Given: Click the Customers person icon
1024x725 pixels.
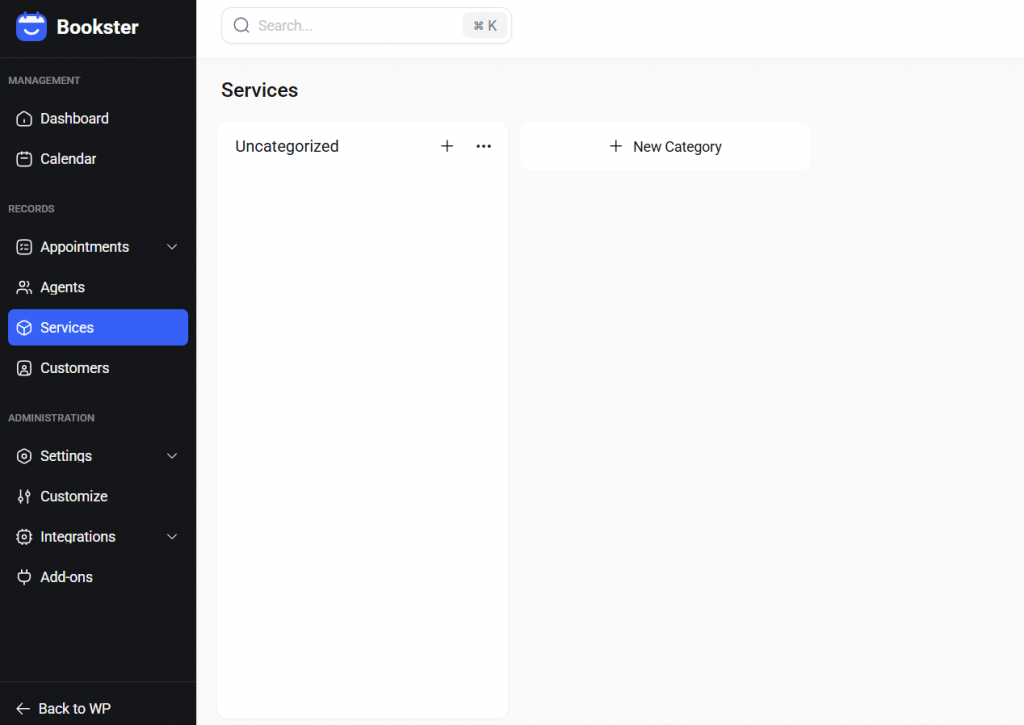Looking at the screenshot, I should tap(24, 368).
